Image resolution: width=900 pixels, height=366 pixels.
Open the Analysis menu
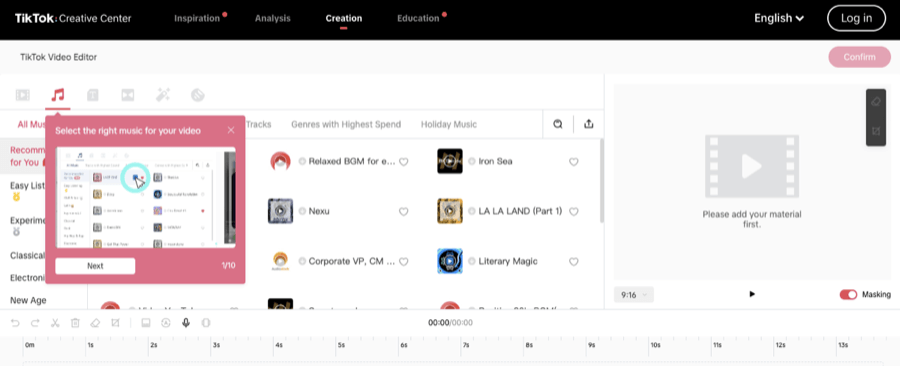coord(273,18)
